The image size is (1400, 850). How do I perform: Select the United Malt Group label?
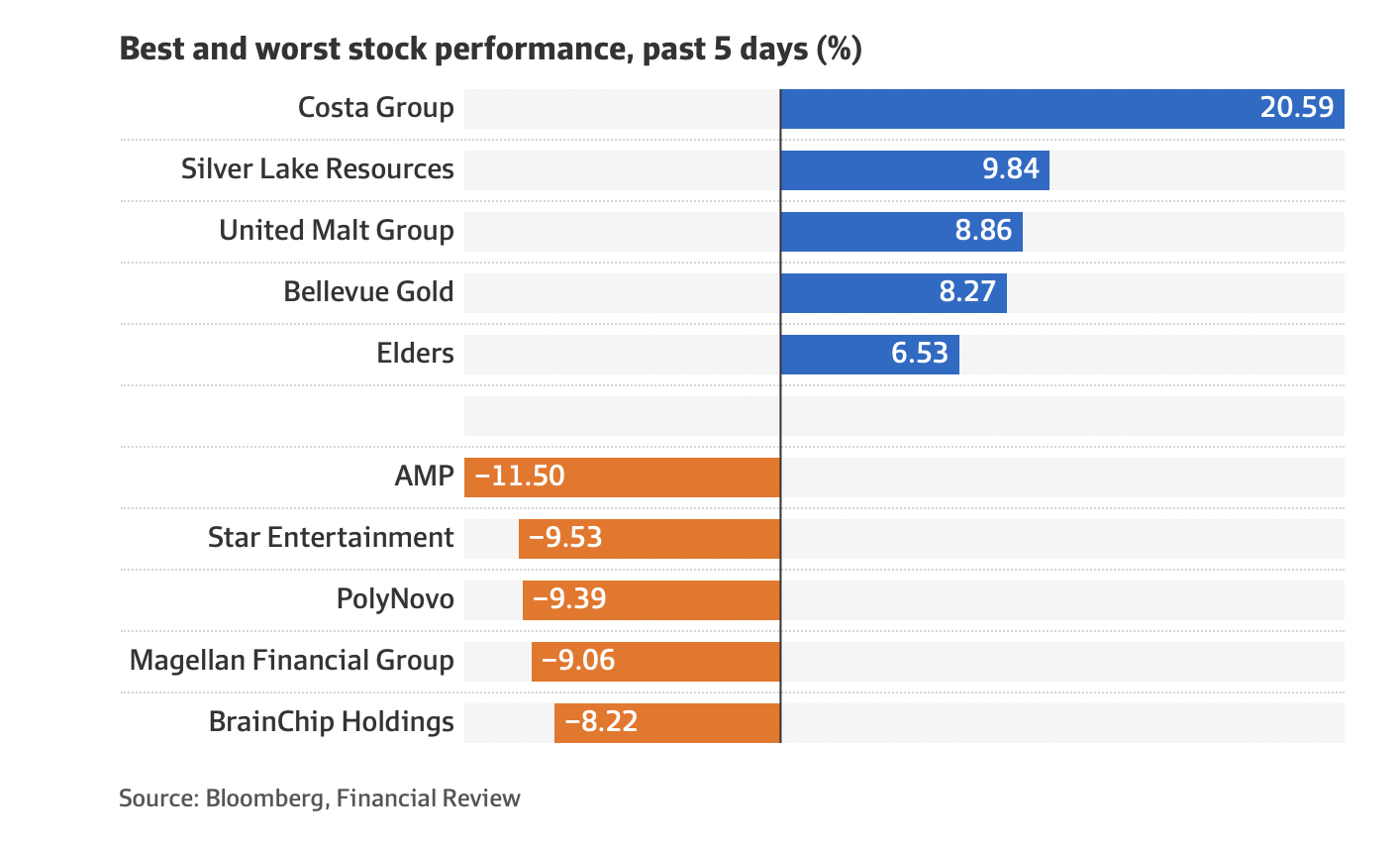pyautogui.click(x=336, y=231)
